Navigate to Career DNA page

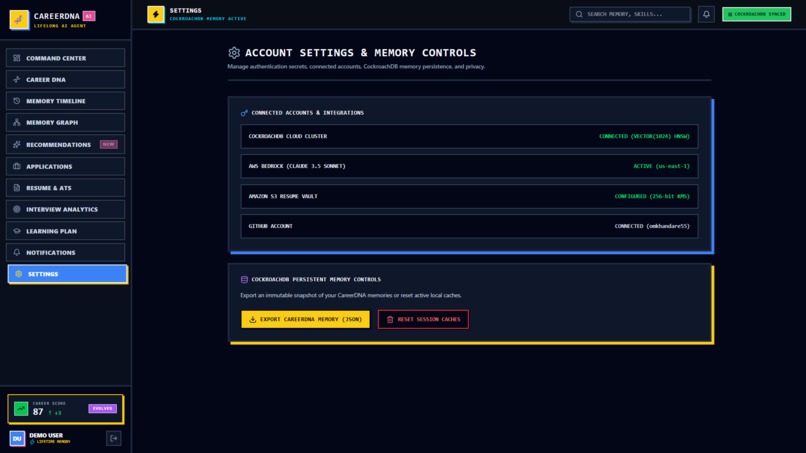(65, 80)
